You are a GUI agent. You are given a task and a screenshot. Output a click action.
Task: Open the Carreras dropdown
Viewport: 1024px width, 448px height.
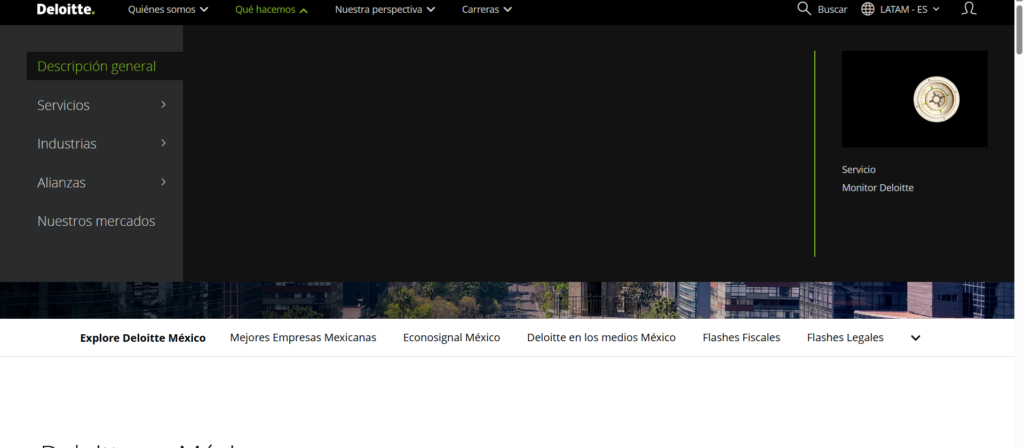(x=487, y=10)
